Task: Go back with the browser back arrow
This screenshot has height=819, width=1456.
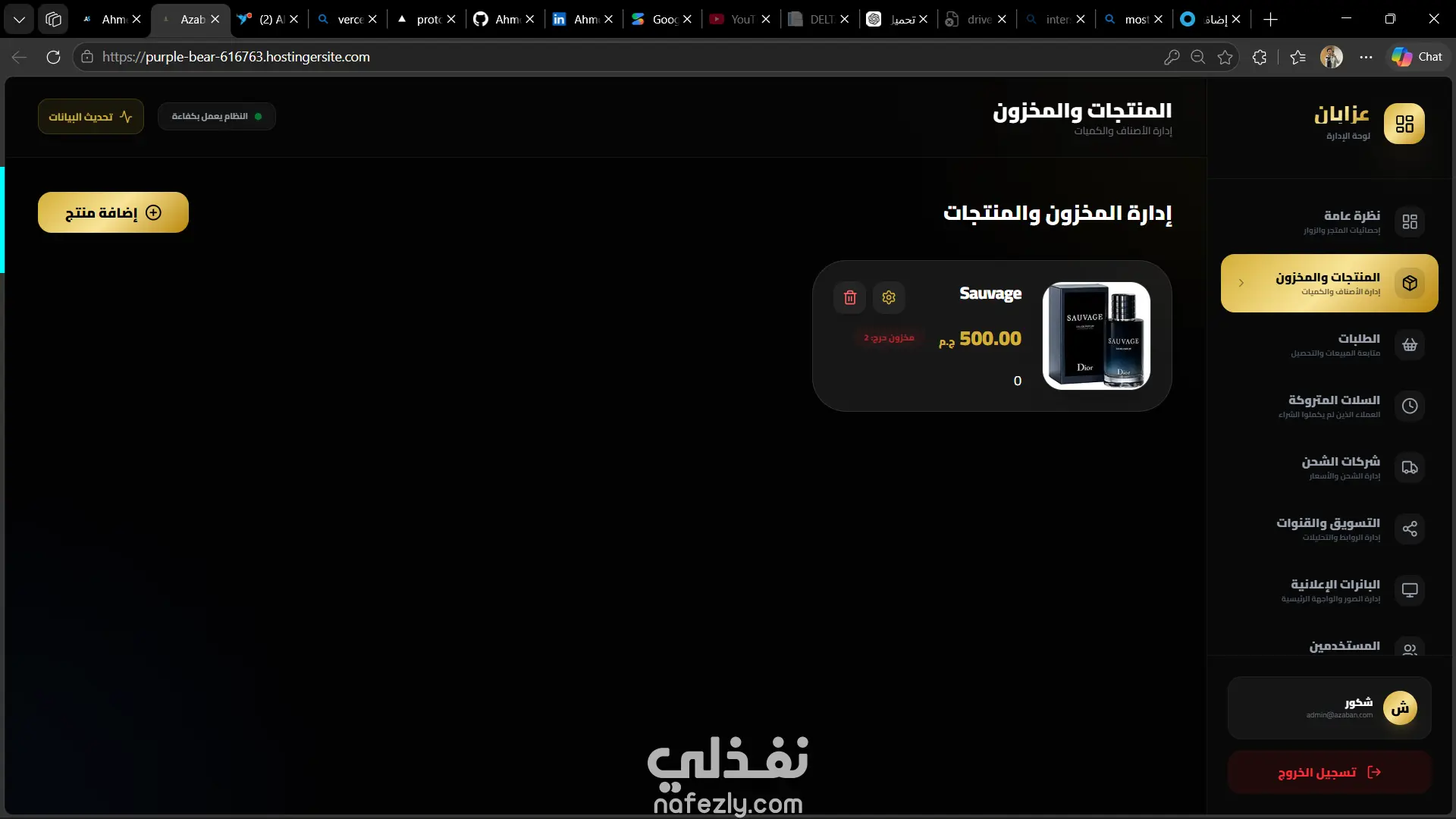Action: click(x=20, y=57)
